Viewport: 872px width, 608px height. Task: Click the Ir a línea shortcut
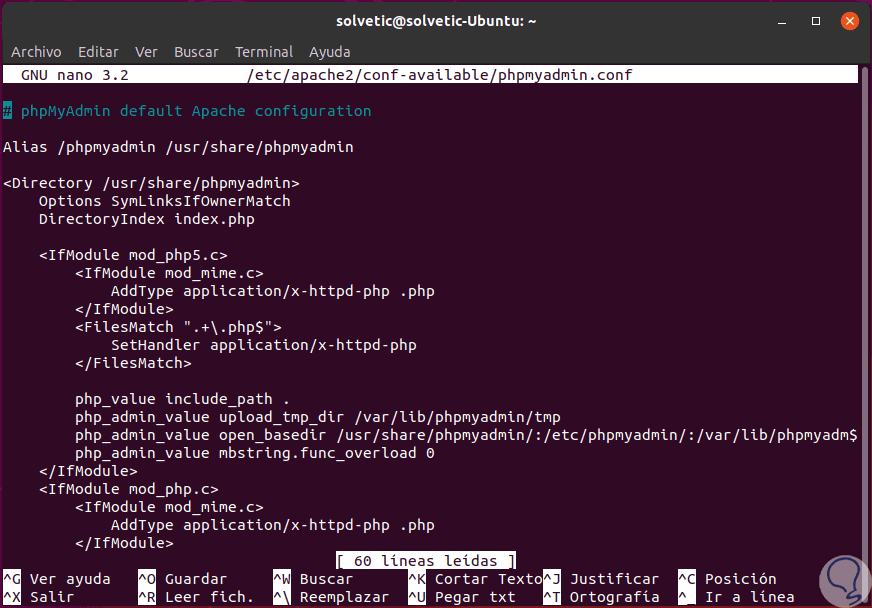coord(736,597)
